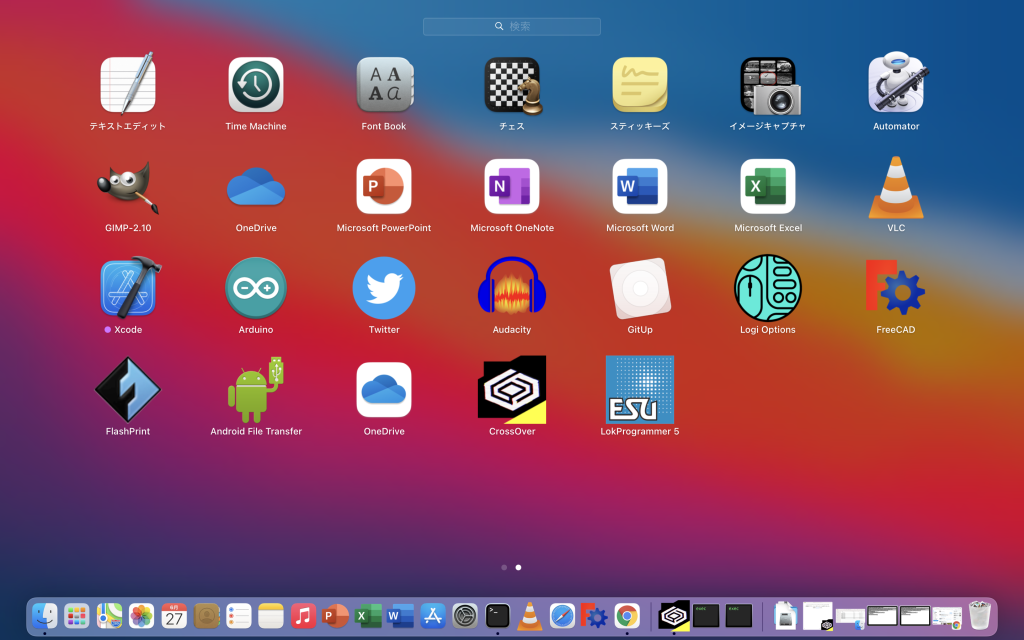Launch the Xcode app
The width and height of the screenshot is (1024, 640).
pyautogui.click(x=128, y=288)
